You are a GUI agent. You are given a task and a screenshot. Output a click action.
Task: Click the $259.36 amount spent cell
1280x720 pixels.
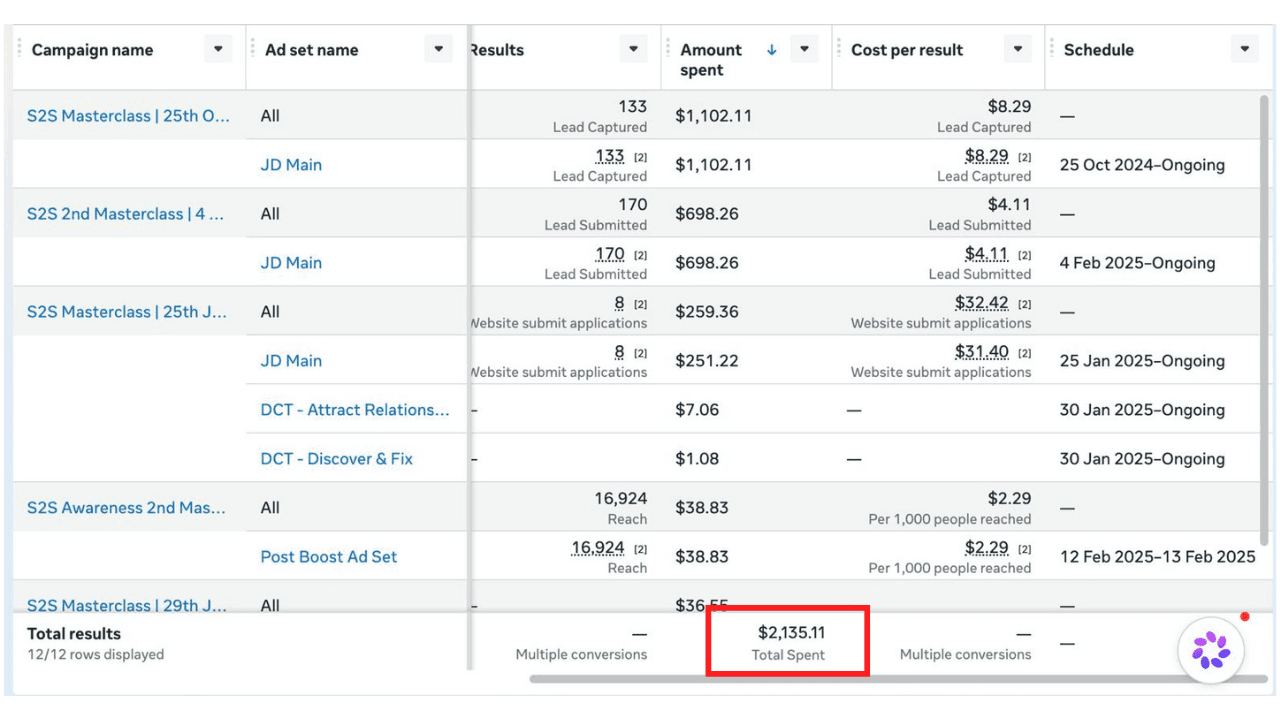coord(707,312)
